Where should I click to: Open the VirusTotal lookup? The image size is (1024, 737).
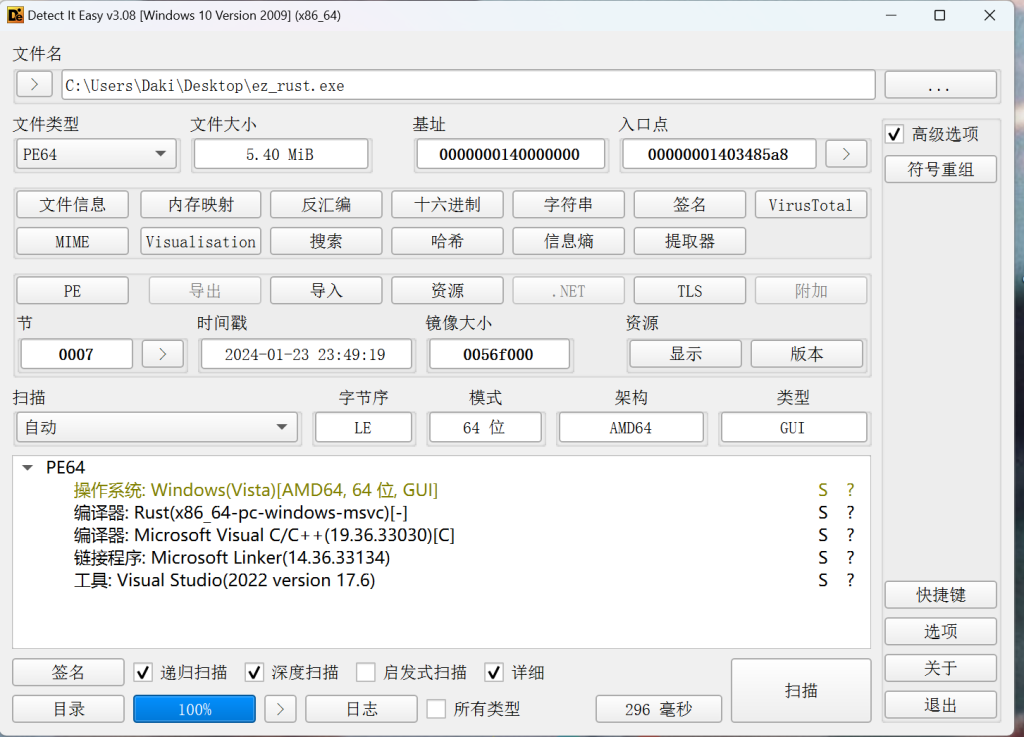click(x=810, y=205)
